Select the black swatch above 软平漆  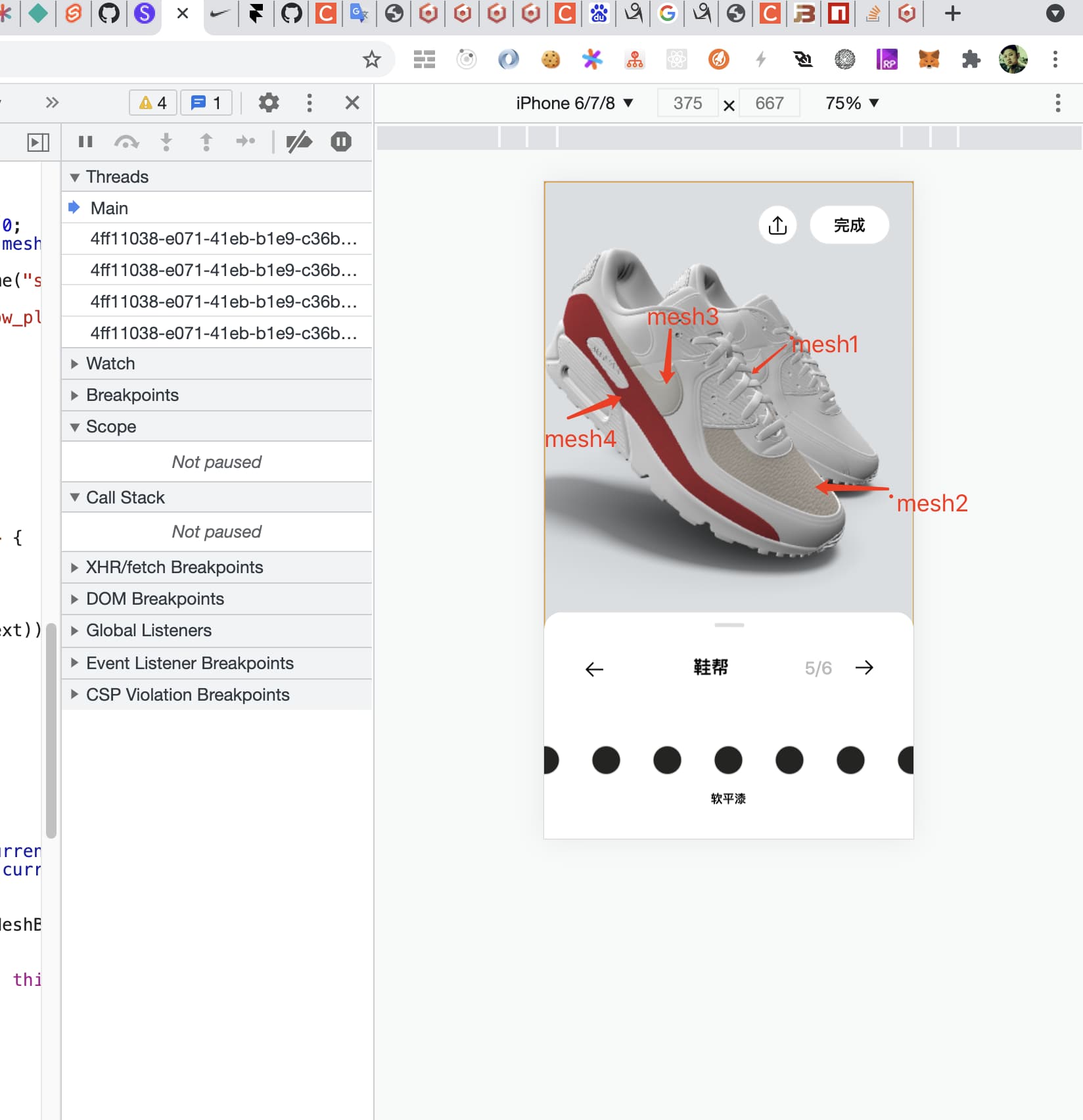coord(728,760)
